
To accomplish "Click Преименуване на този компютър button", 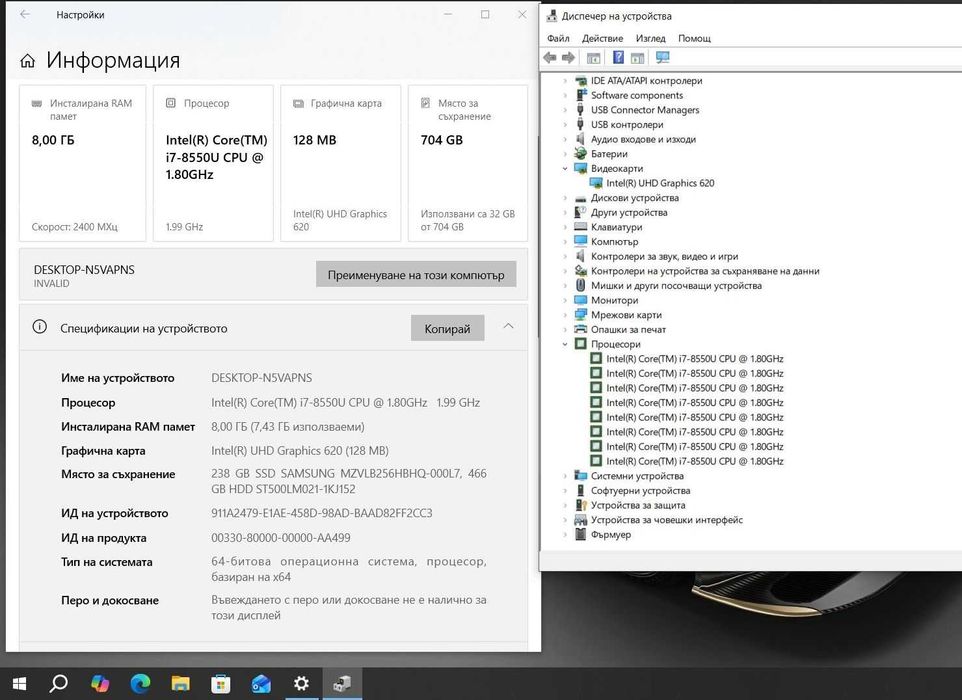I will tap(416, 275).
